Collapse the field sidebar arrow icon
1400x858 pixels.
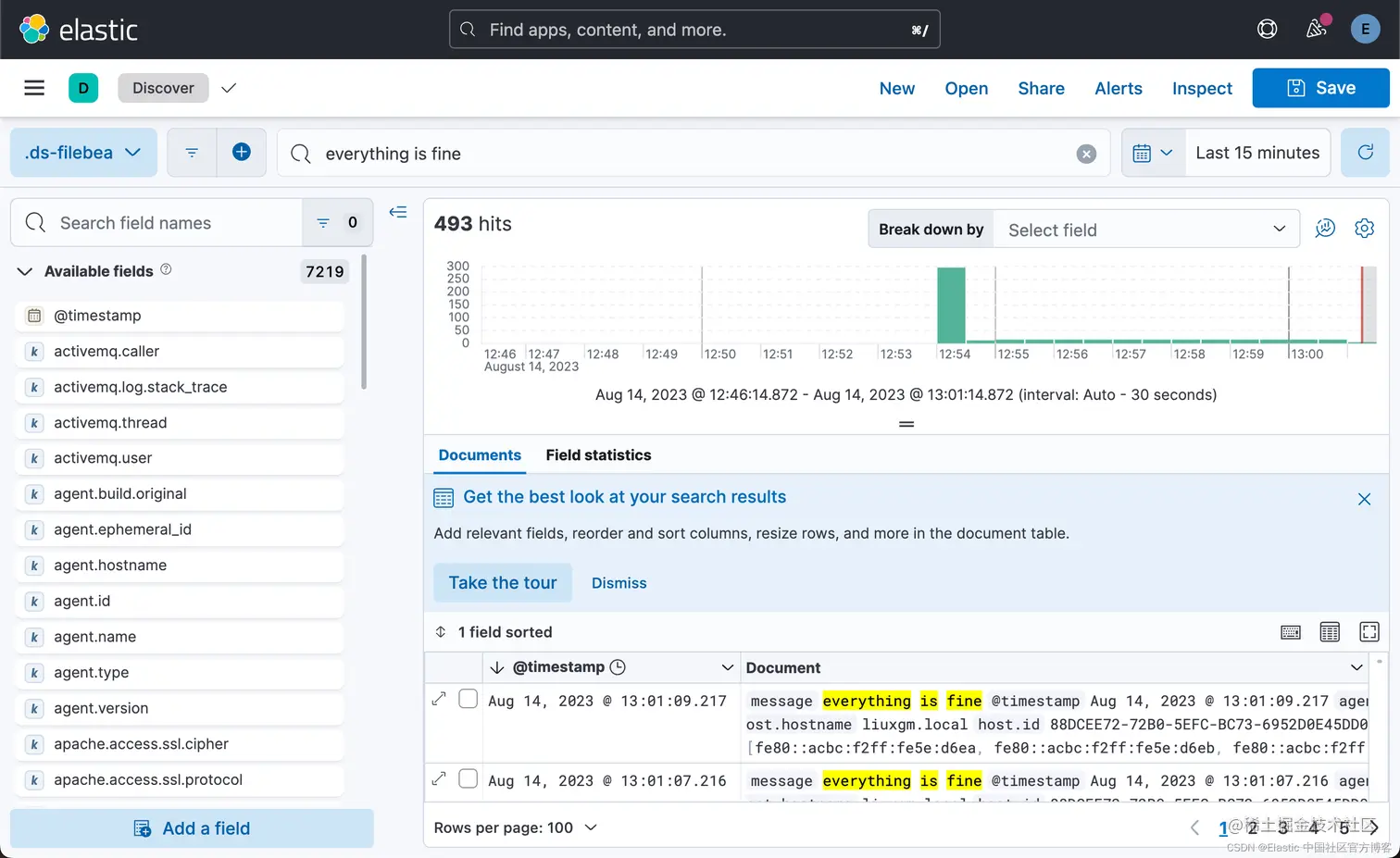tap(398, 212)
